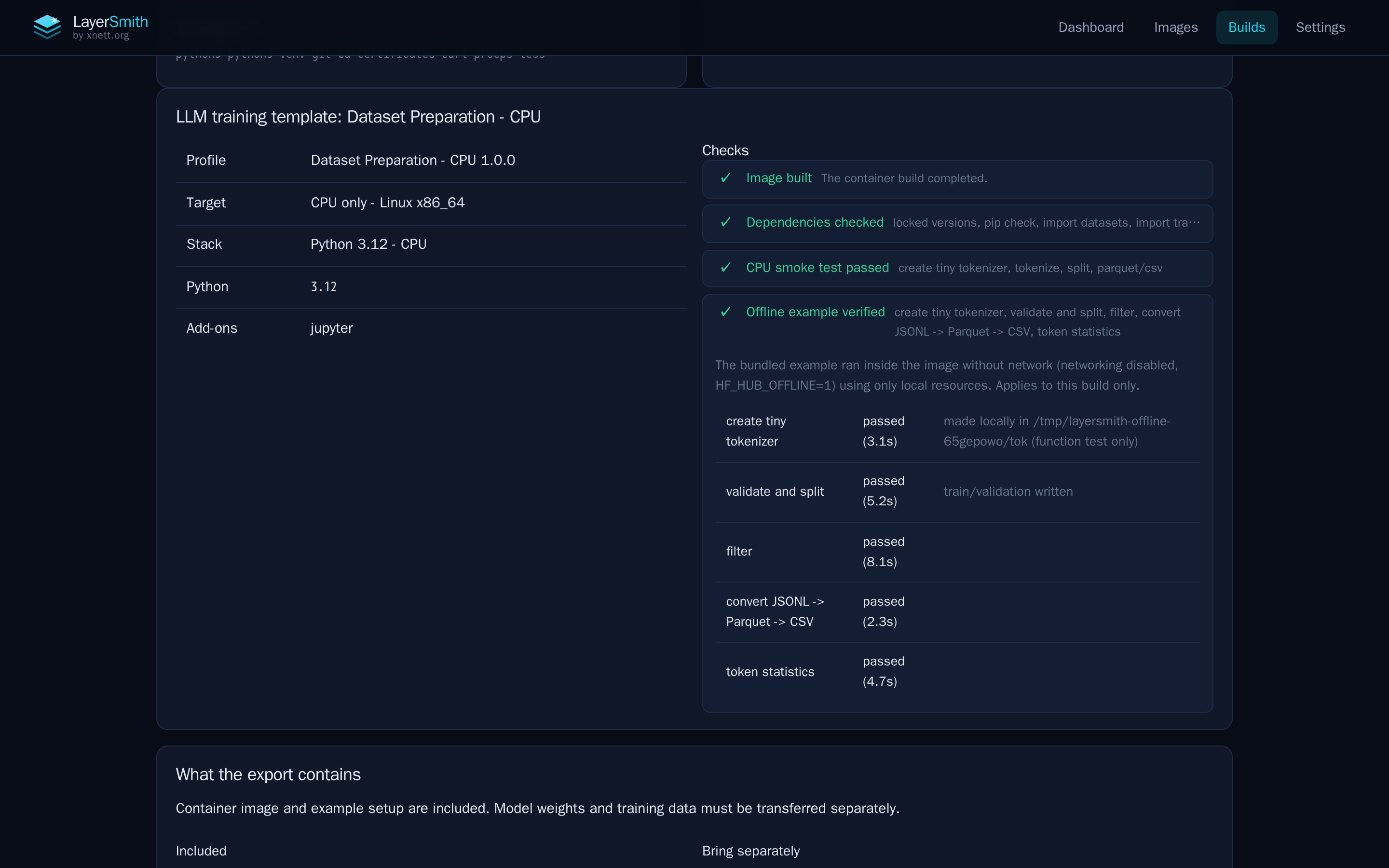Select the Builds navigation tab
This screenshot has height=868, width=1389.
(1247, 27)
